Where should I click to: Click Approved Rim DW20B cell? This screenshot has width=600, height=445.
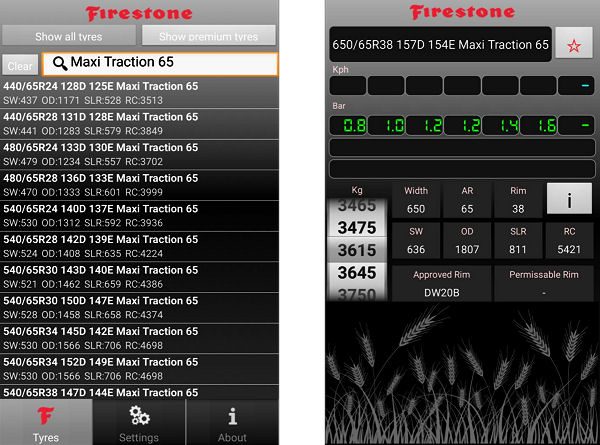[442, 284]
